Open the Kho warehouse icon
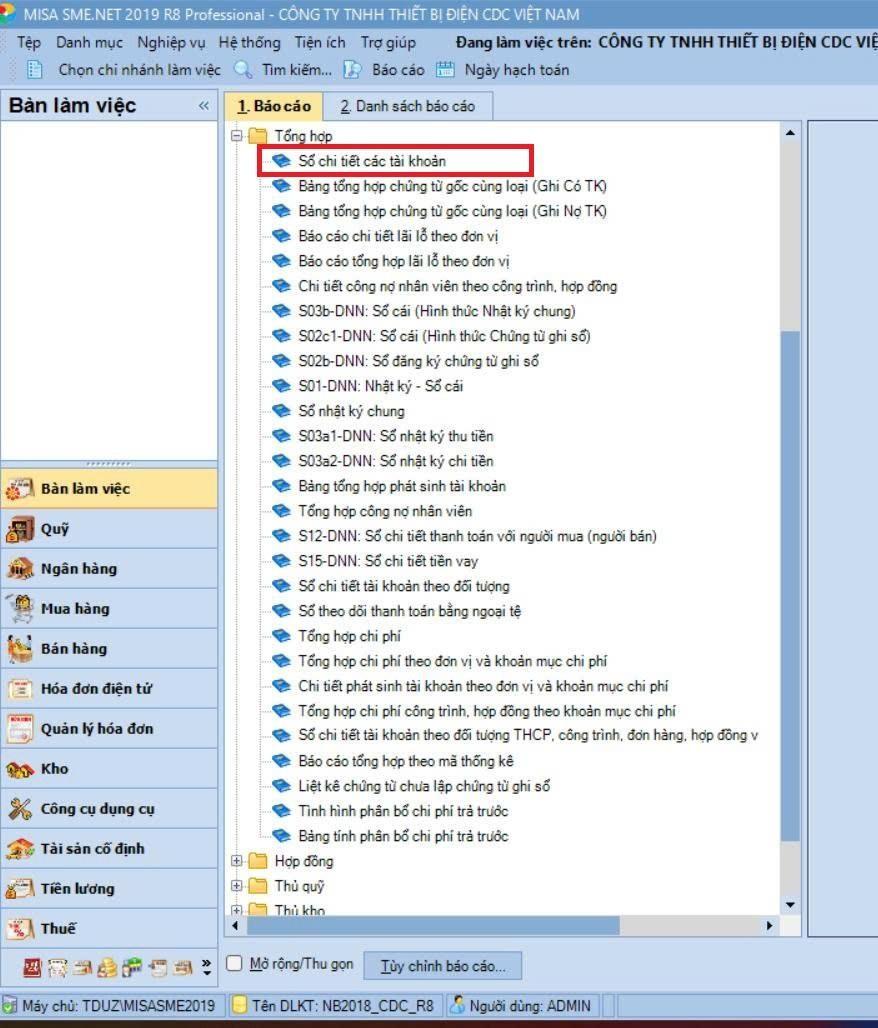The image size is (878, 1028). click(20, 769)
